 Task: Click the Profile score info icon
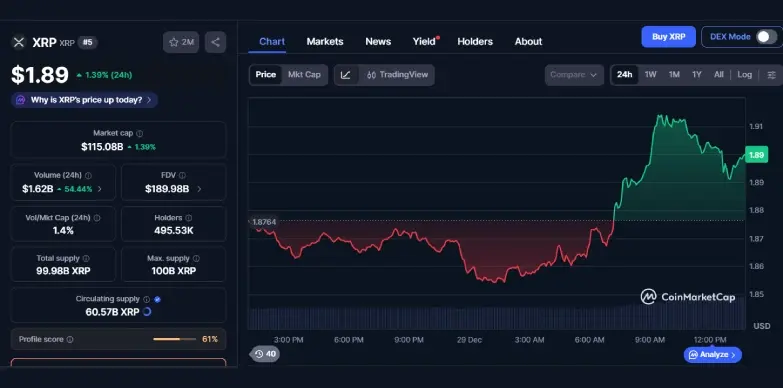[x=70, y=340]
